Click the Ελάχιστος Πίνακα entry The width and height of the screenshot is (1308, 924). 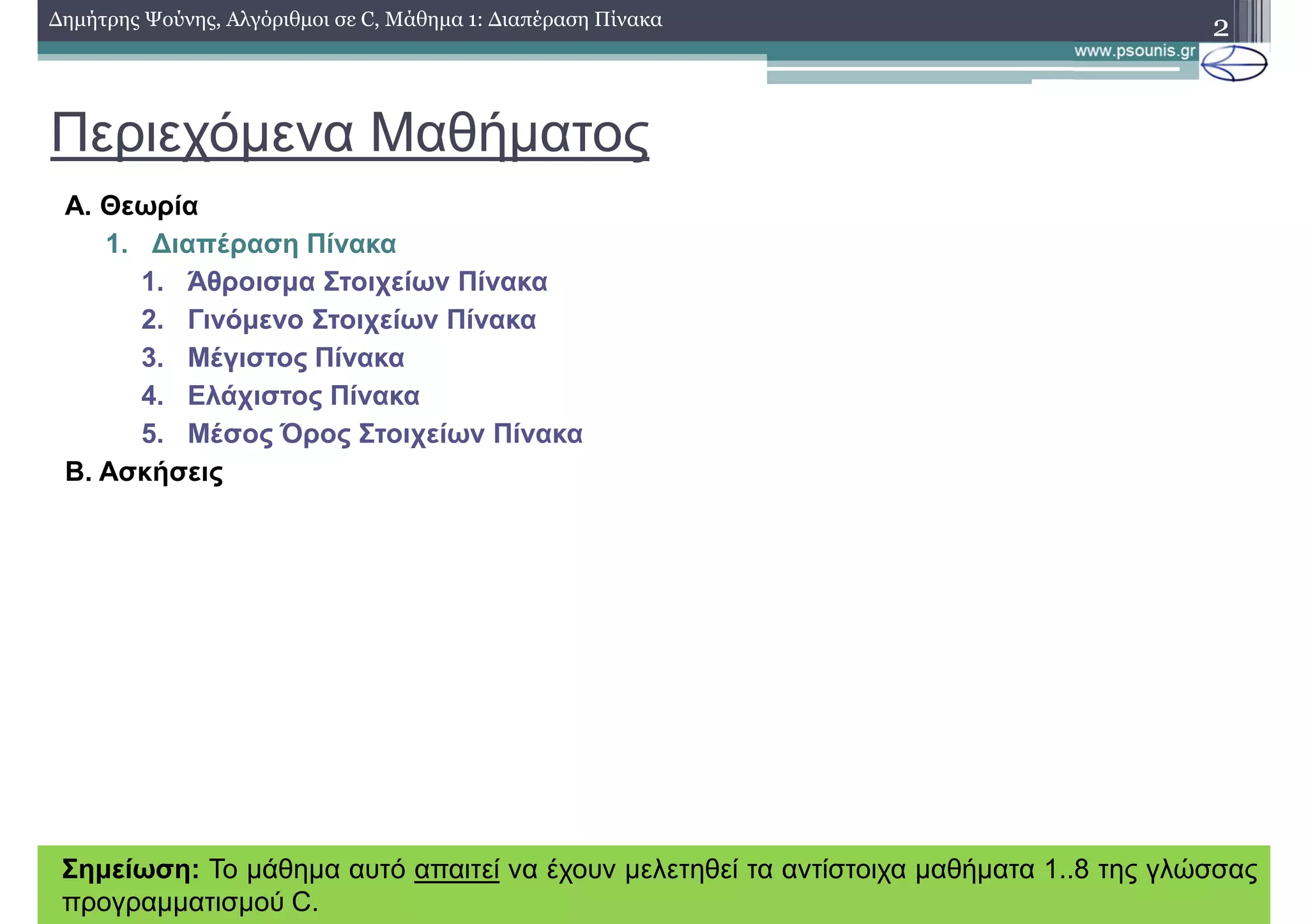303,396
